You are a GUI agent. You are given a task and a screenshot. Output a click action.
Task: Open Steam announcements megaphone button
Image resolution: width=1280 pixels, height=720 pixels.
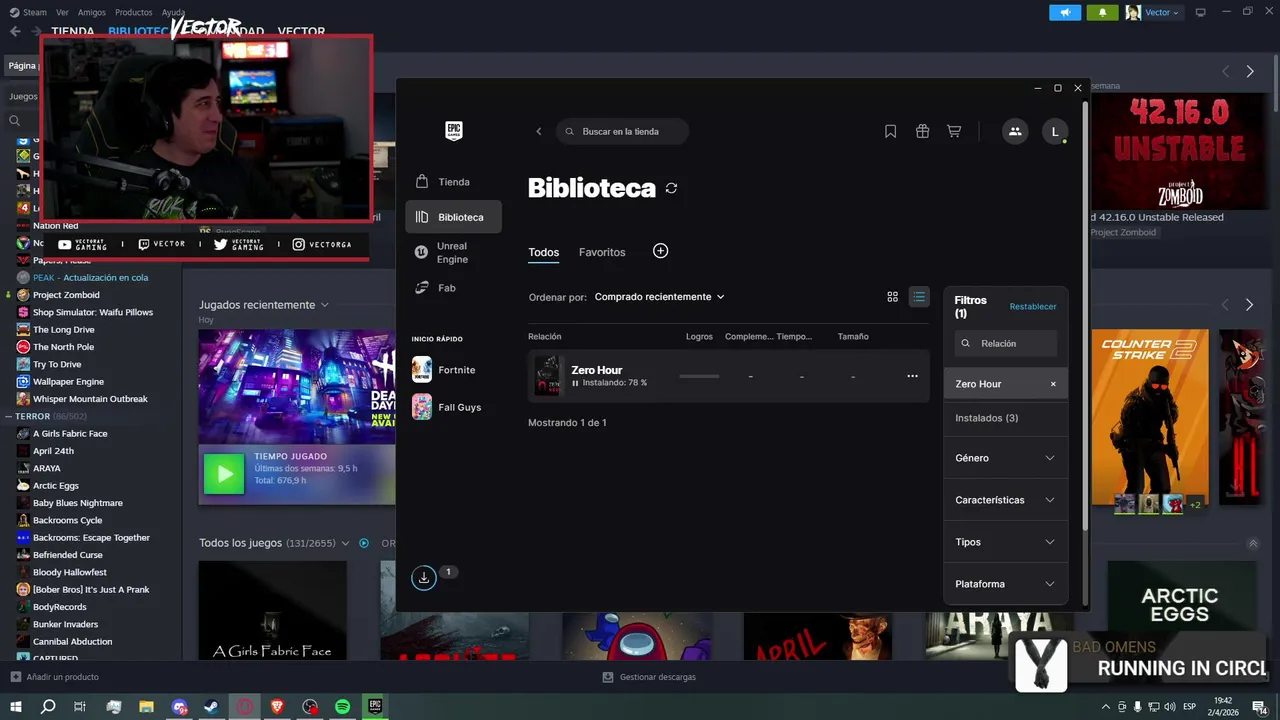pyautogui.click(x=1065, y=12)
